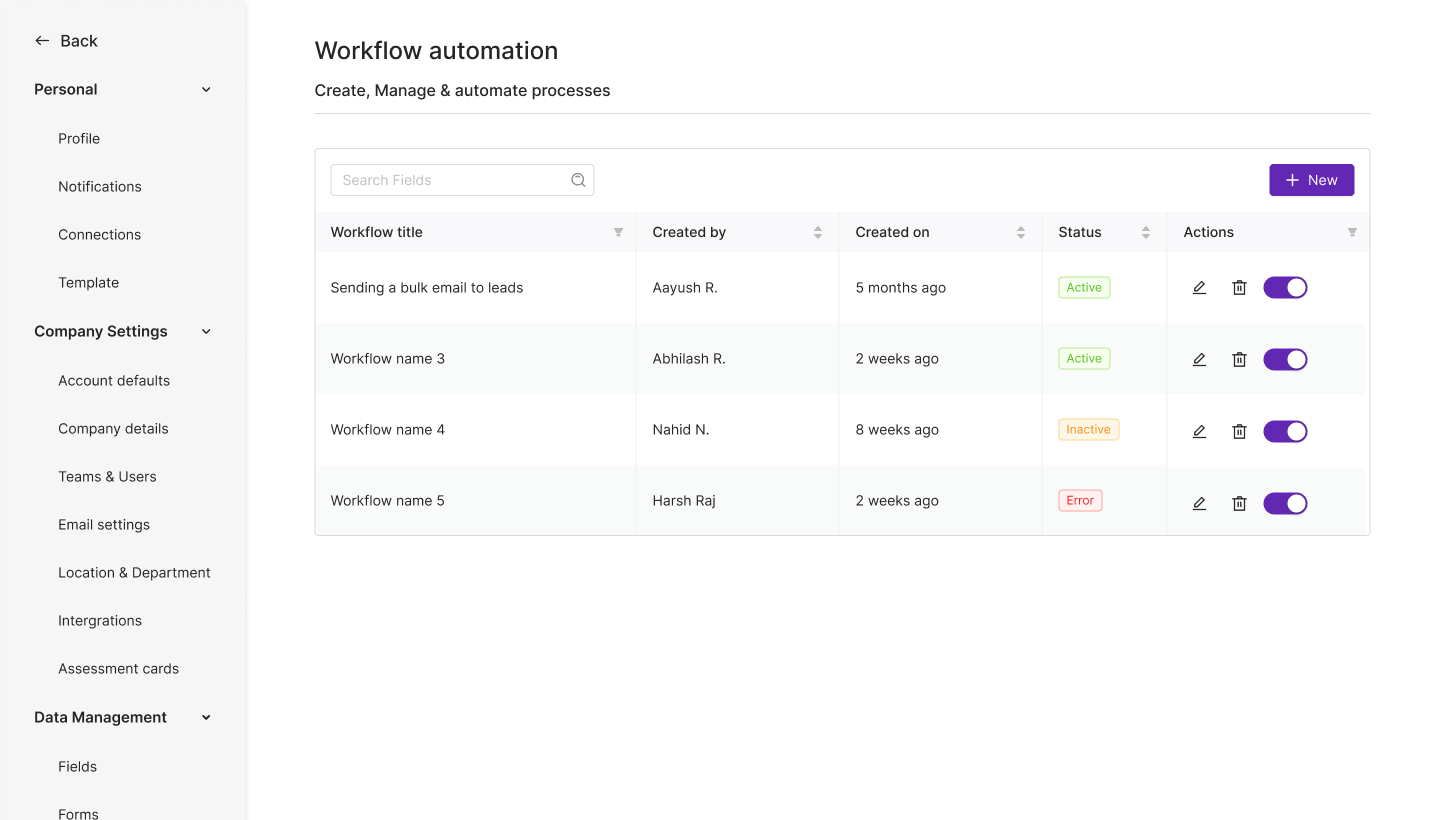
Task: Collapse the Company Settings section
Action: [x=206, y=331]
